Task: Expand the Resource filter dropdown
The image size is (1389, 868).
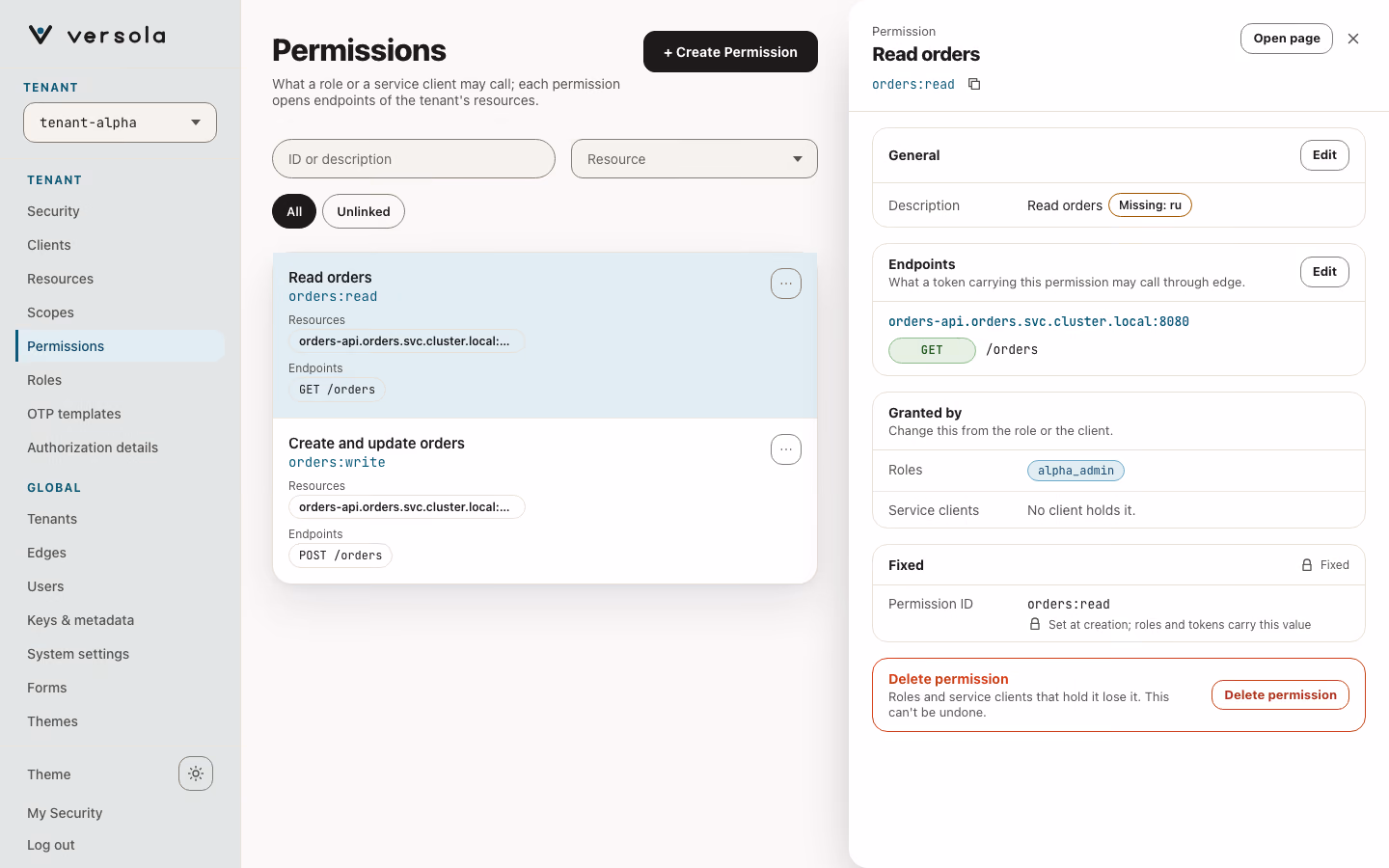Action: 694,159
